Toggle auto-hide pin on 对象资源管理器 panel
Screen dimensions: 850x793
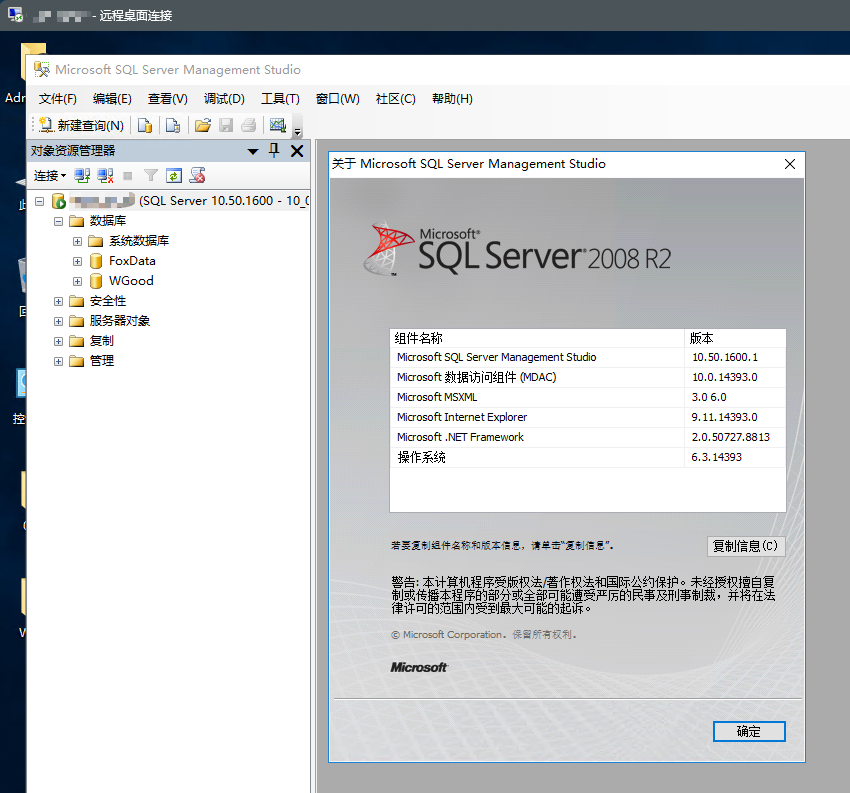[274, 151]
